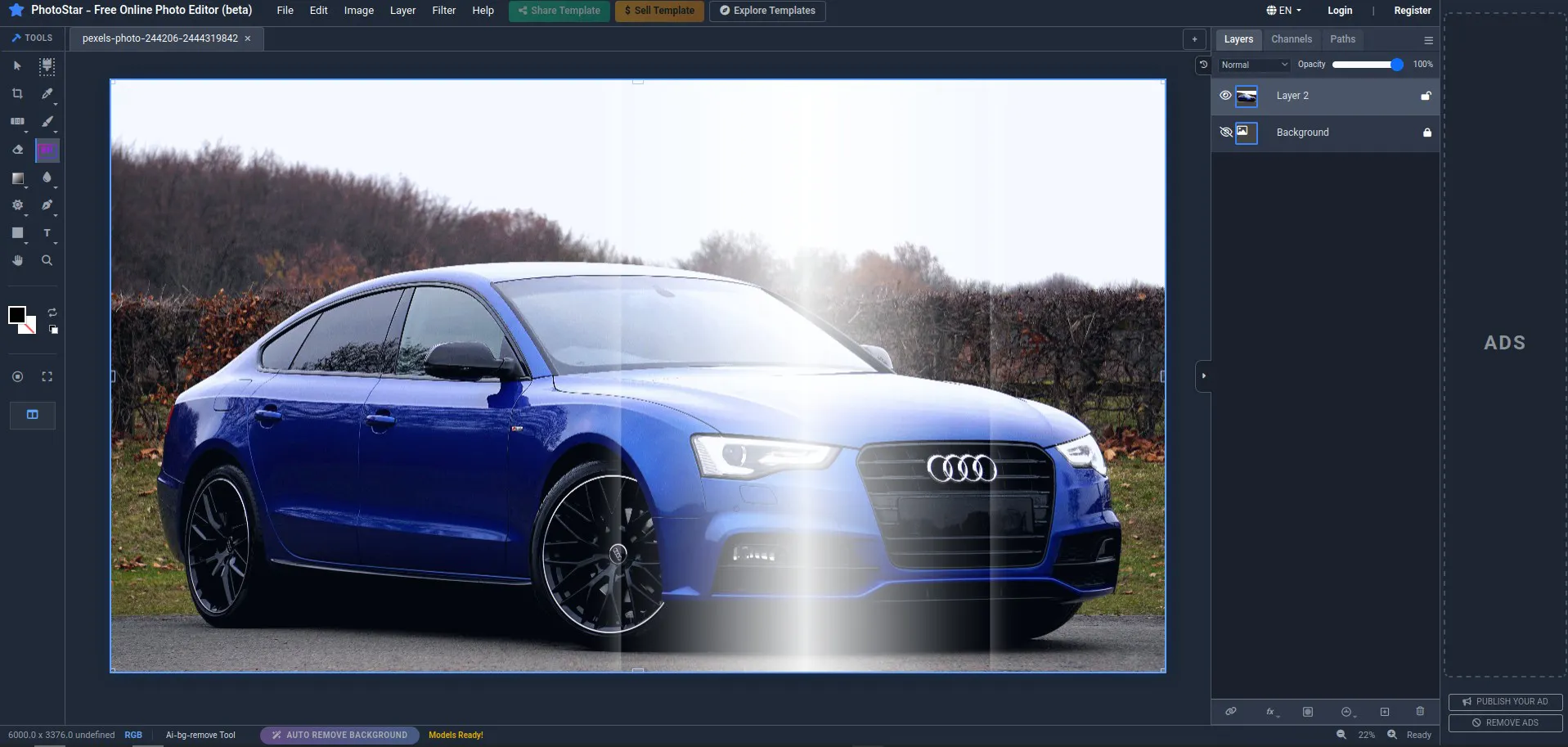Open the Filter menu
This screenshot has height=747, width=1568.
444,11
